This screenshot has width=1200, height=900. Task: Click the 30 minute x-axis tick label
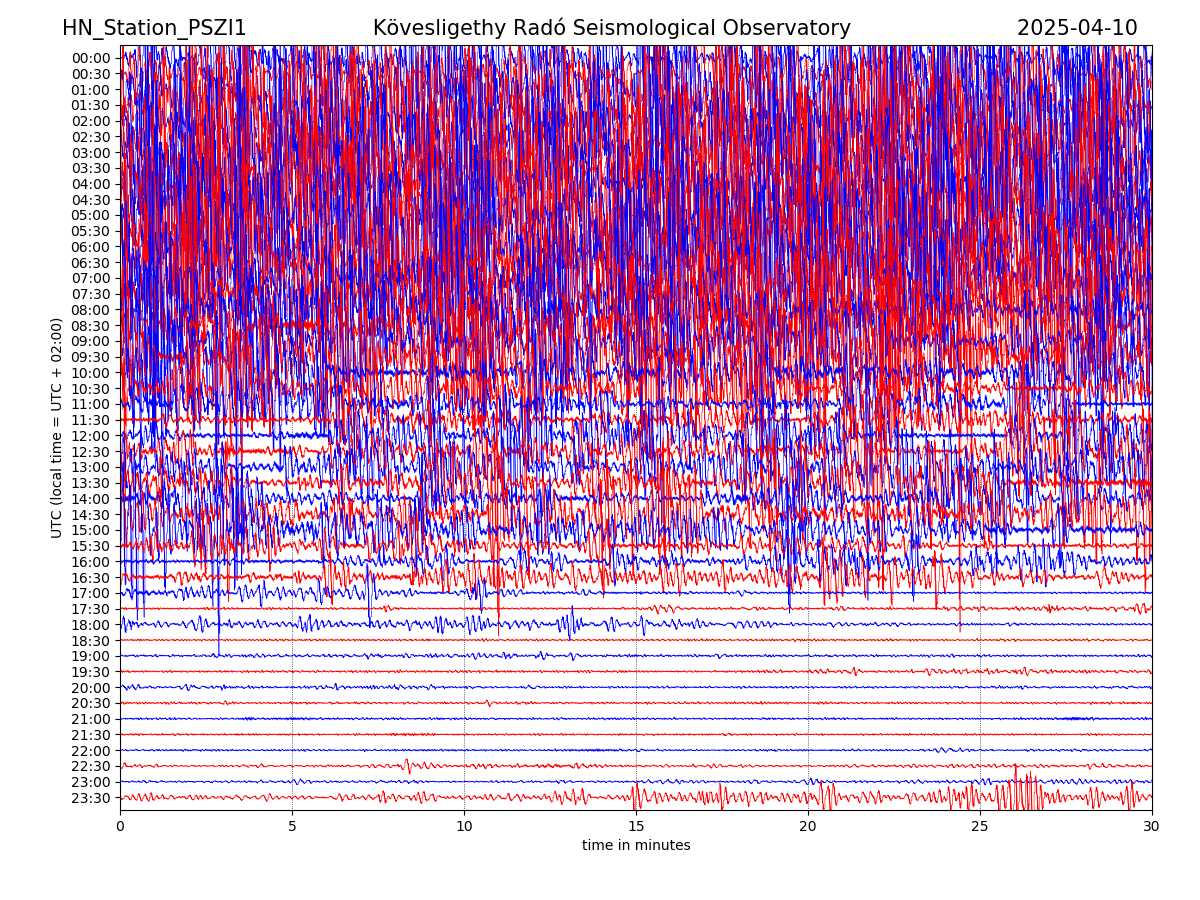click(1152, 827)
